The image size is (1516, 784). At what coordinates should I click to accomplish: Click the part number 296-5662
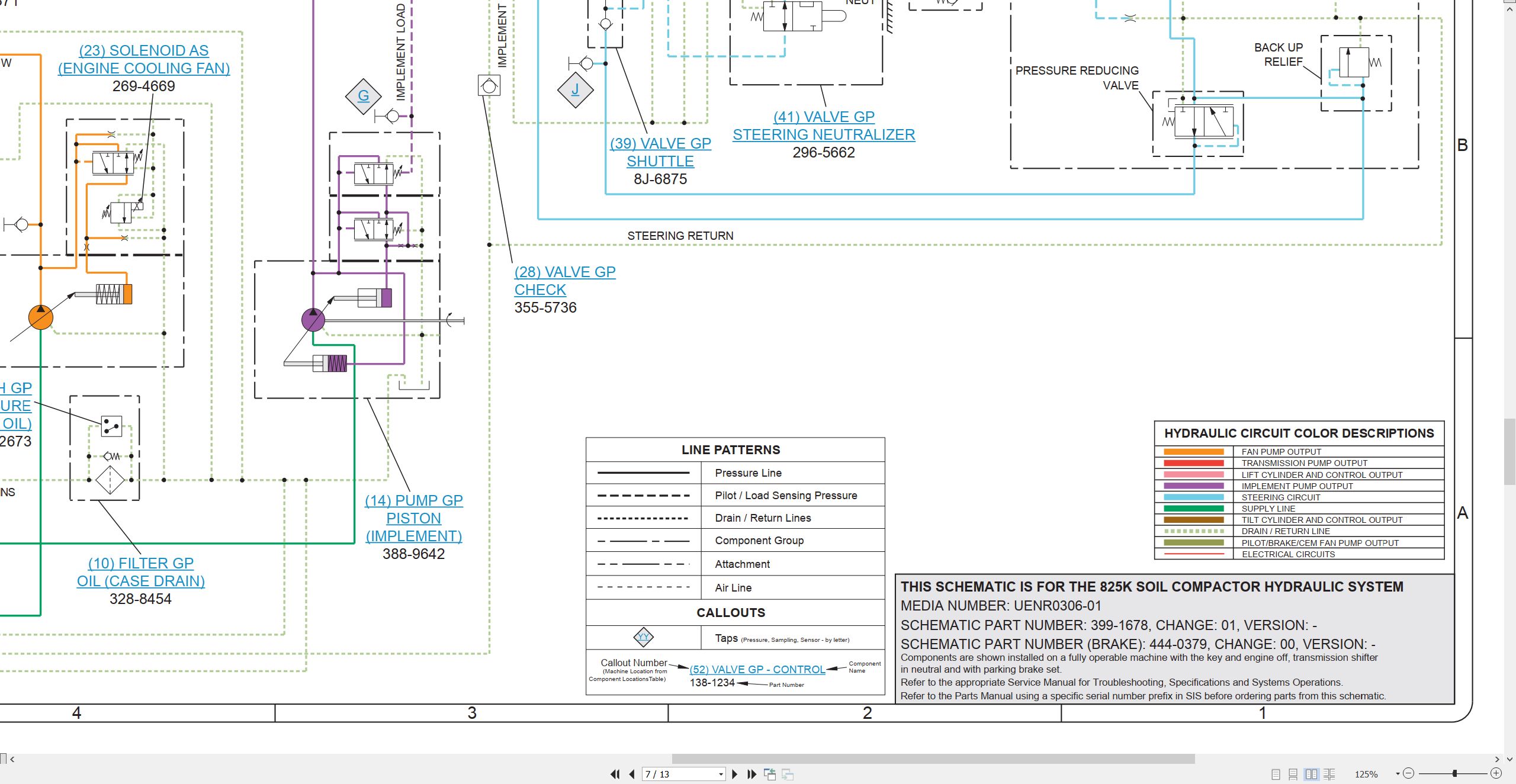click(x=824, y=153)
